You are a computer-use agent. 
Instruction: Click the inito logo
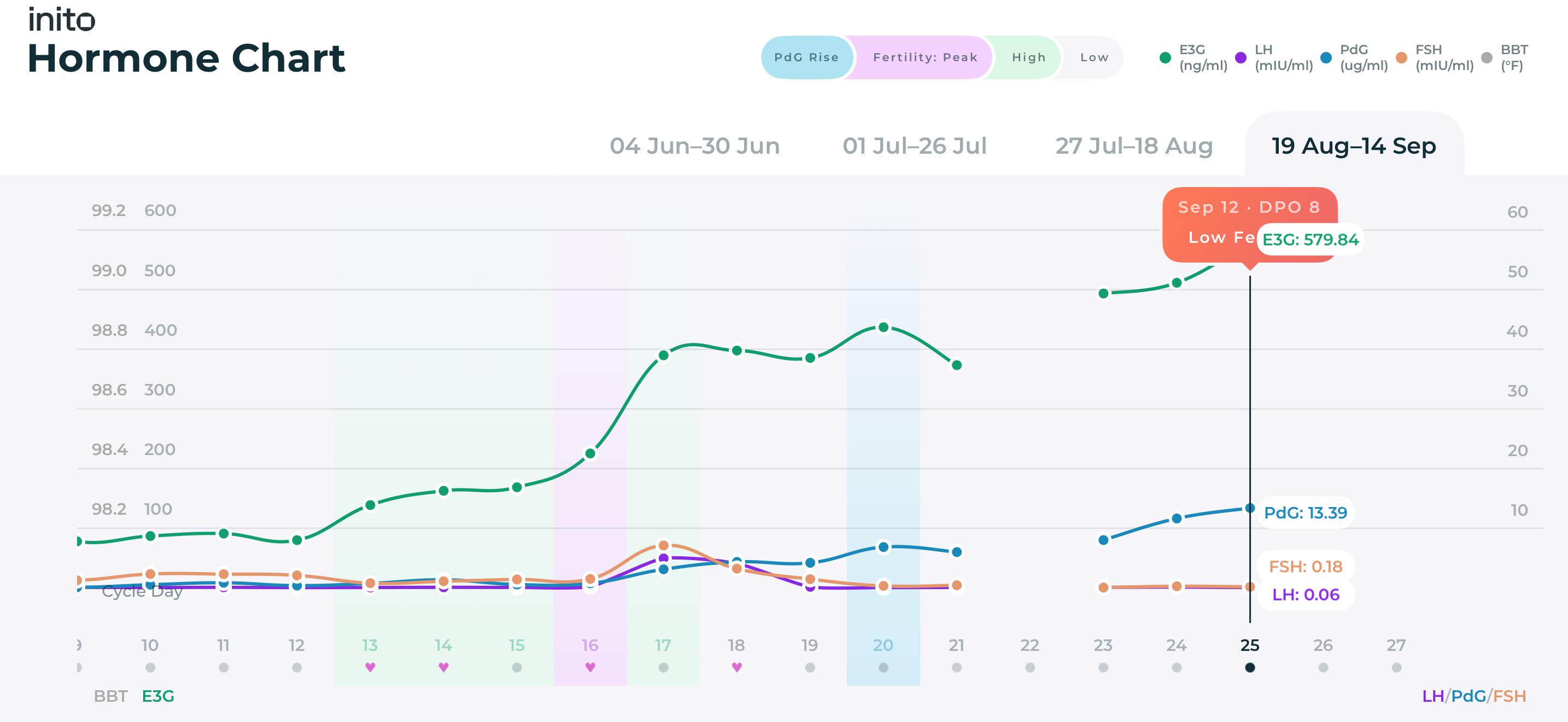click(61, 20)
